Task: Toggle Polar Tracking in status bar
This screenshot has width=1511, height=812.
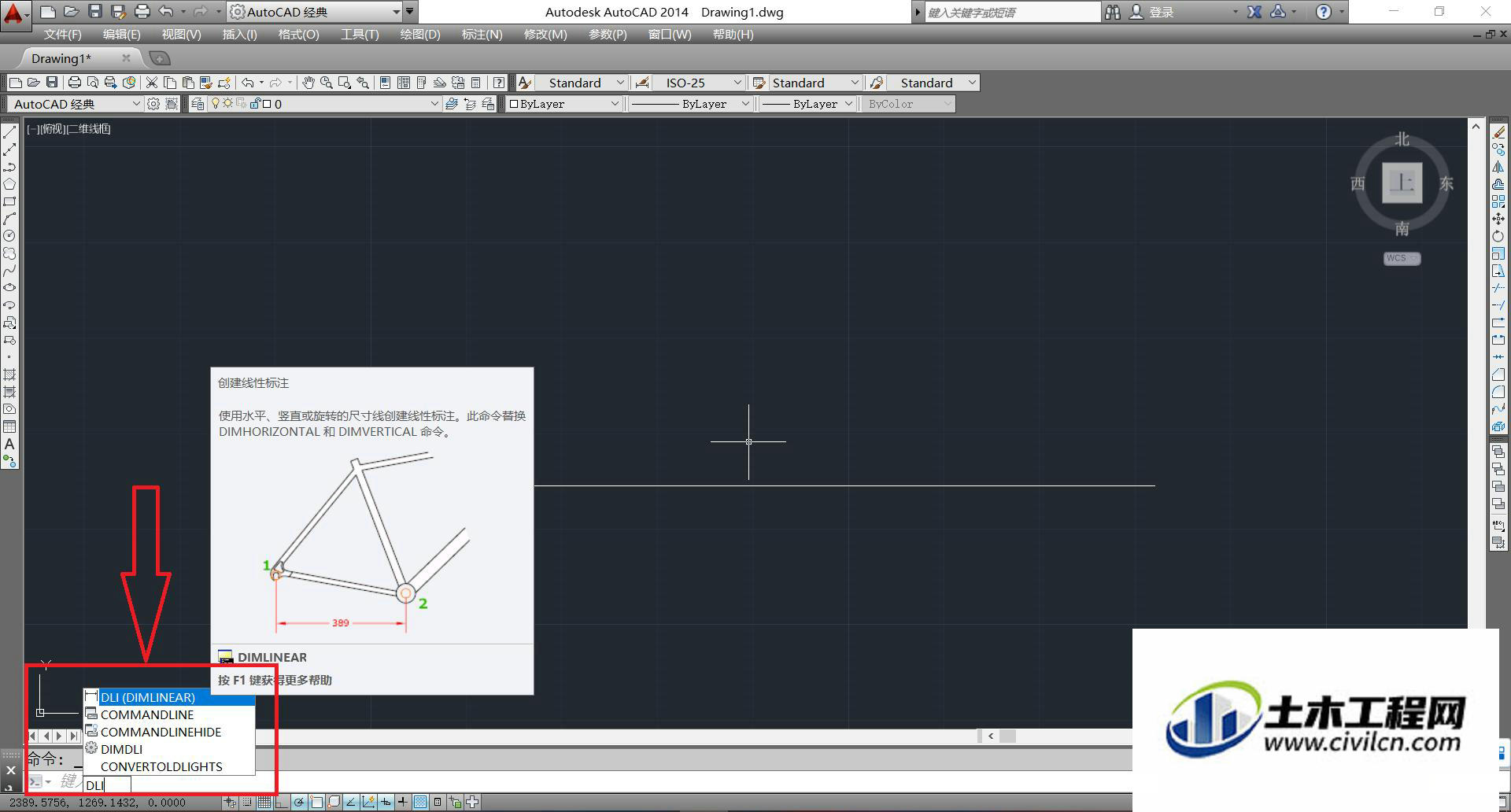Action: [299, 803]
